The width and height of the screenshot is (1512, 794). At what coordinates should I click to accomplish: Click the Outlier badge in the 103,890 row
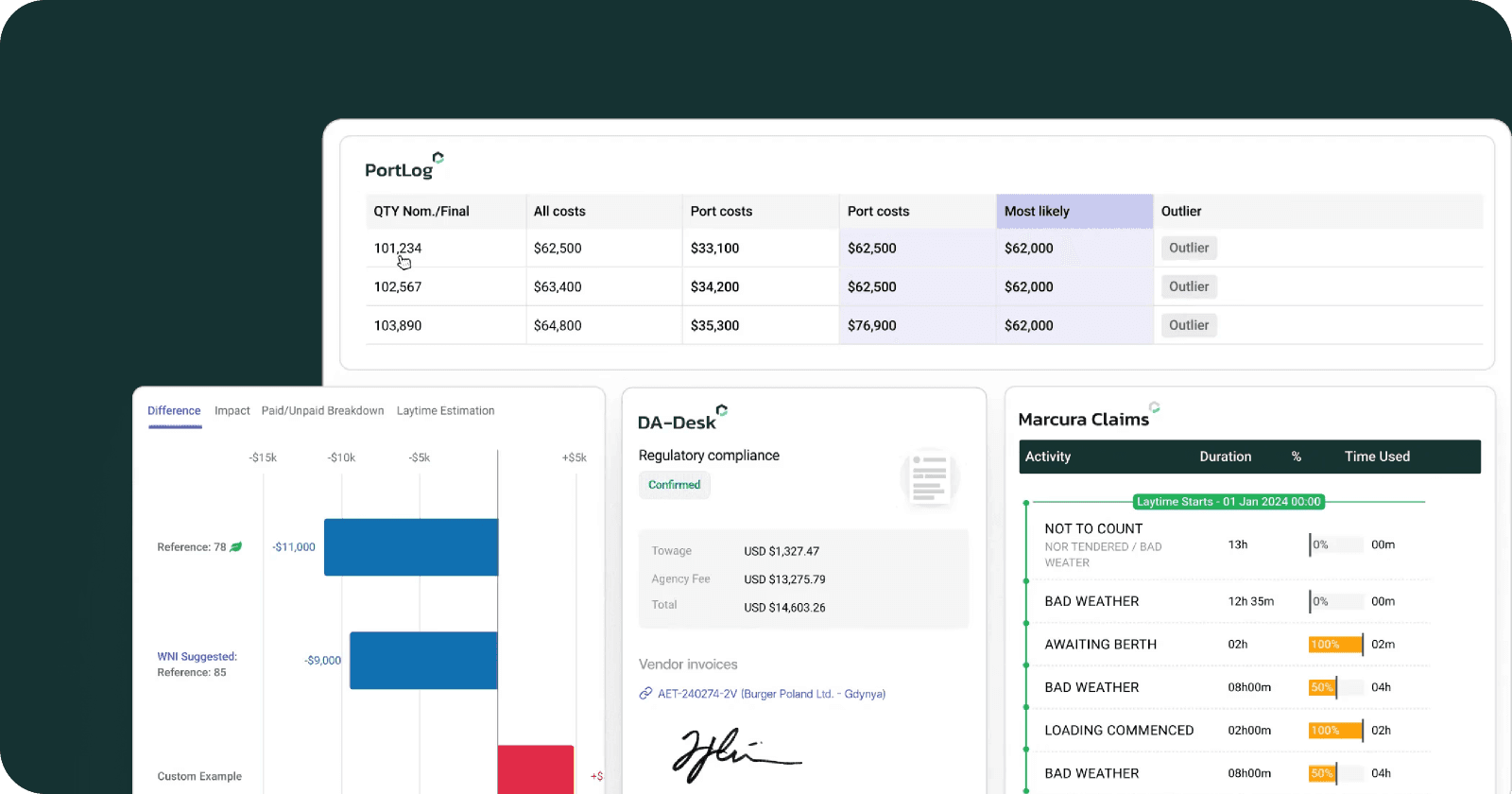[1189, 325]
